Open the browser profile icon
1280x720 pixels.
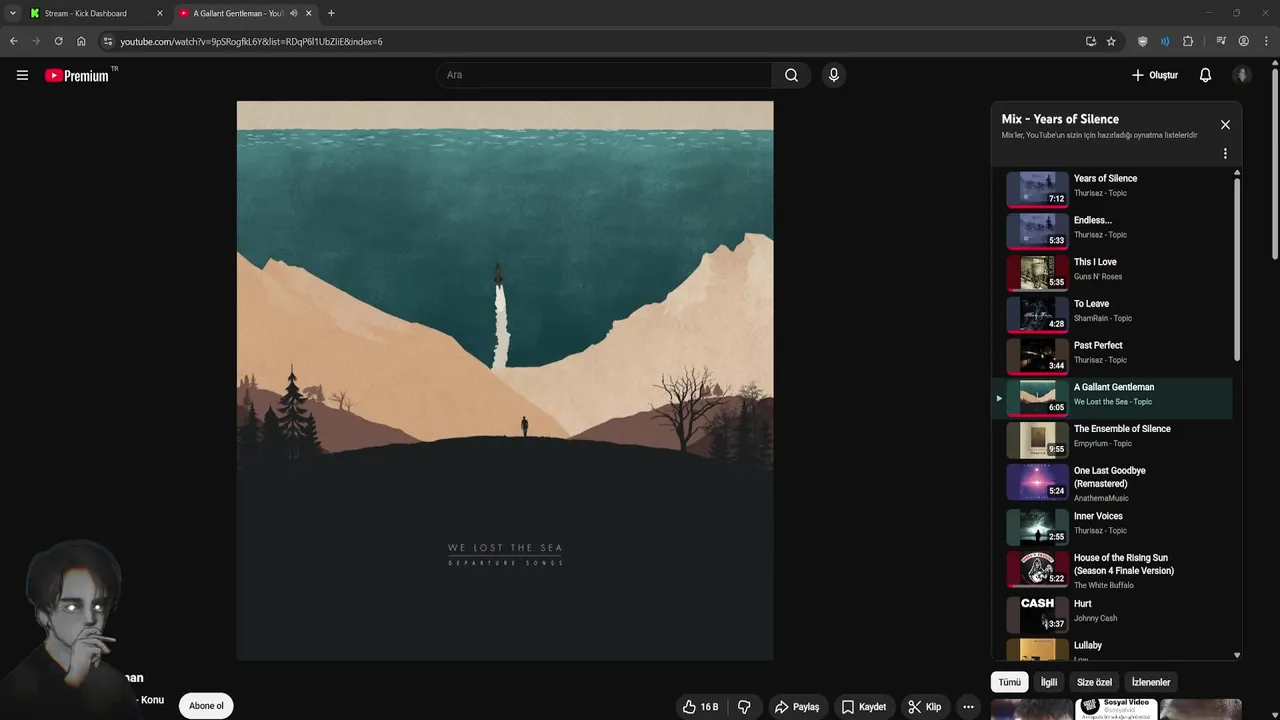1244,41
